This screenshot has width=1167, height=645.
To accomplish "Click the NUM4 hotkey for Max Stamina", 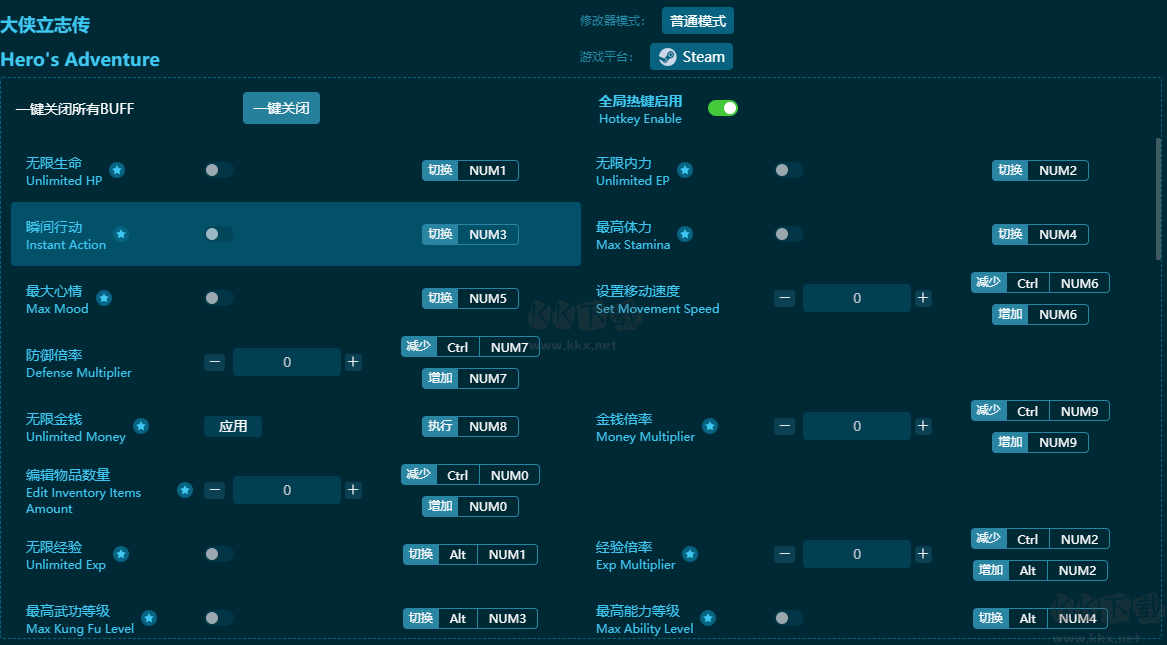I will (1040, 234).
